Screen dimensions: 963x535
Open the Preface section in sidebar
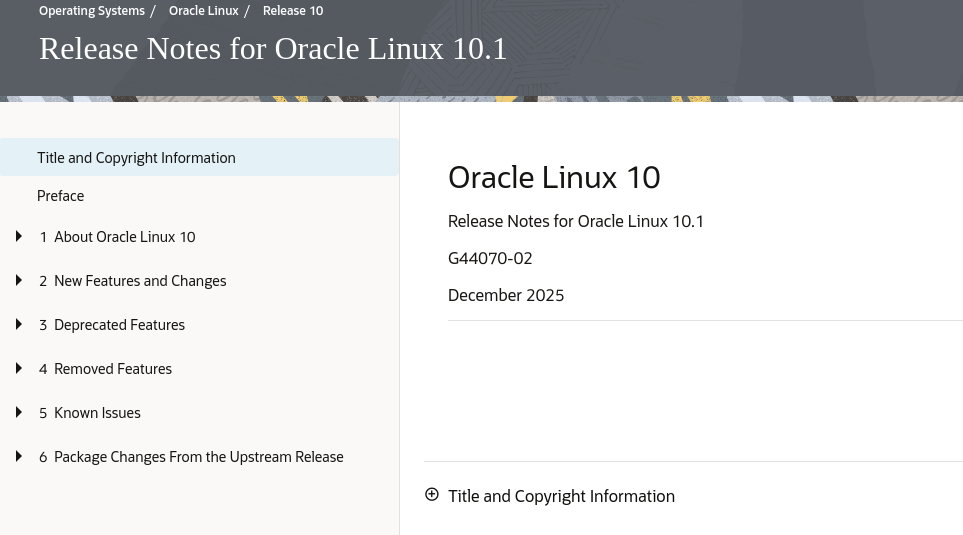pos(60,196)
